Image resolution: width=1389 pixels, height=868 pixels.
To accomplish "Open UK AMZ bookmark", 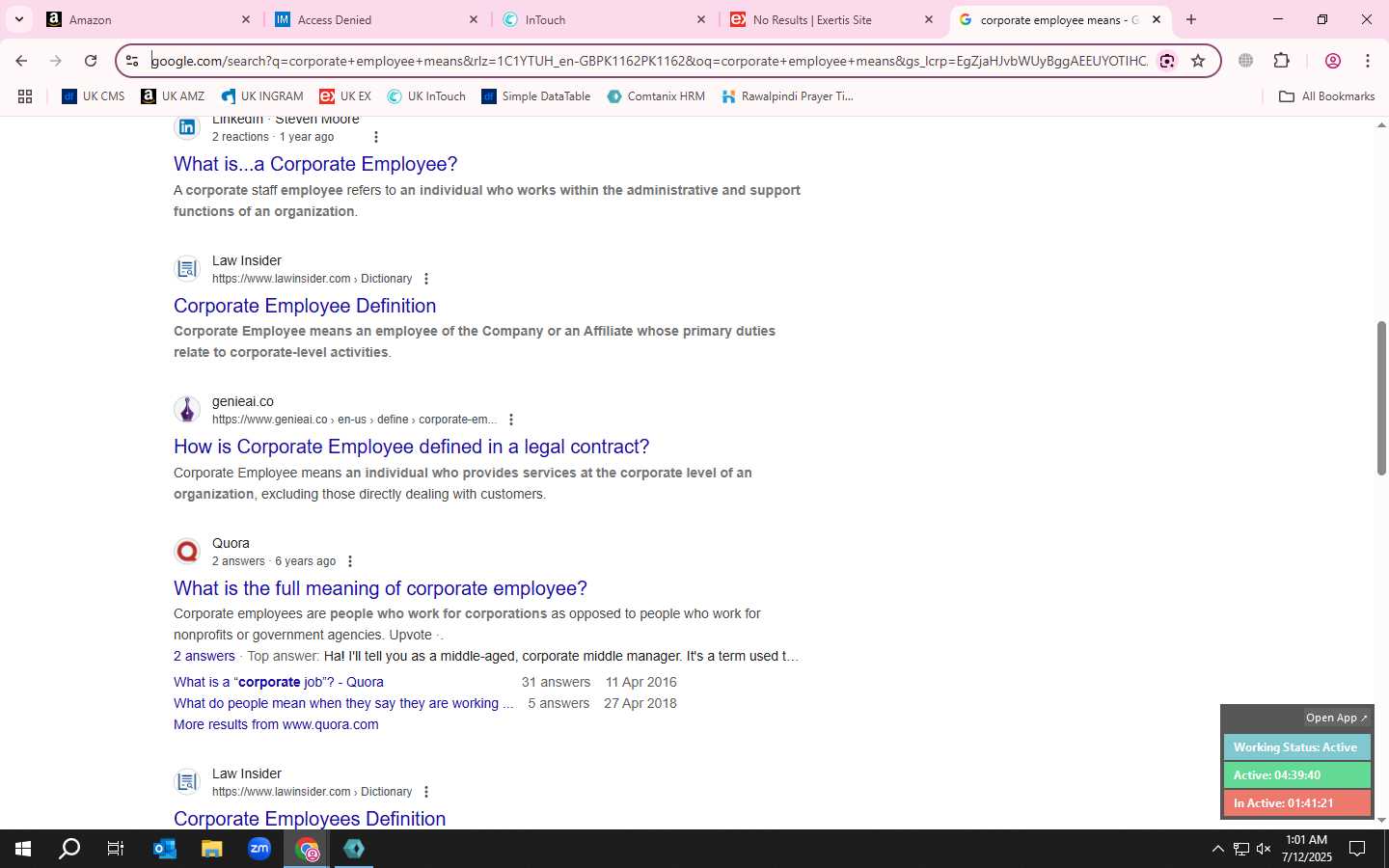I will [x=174, y=96].
